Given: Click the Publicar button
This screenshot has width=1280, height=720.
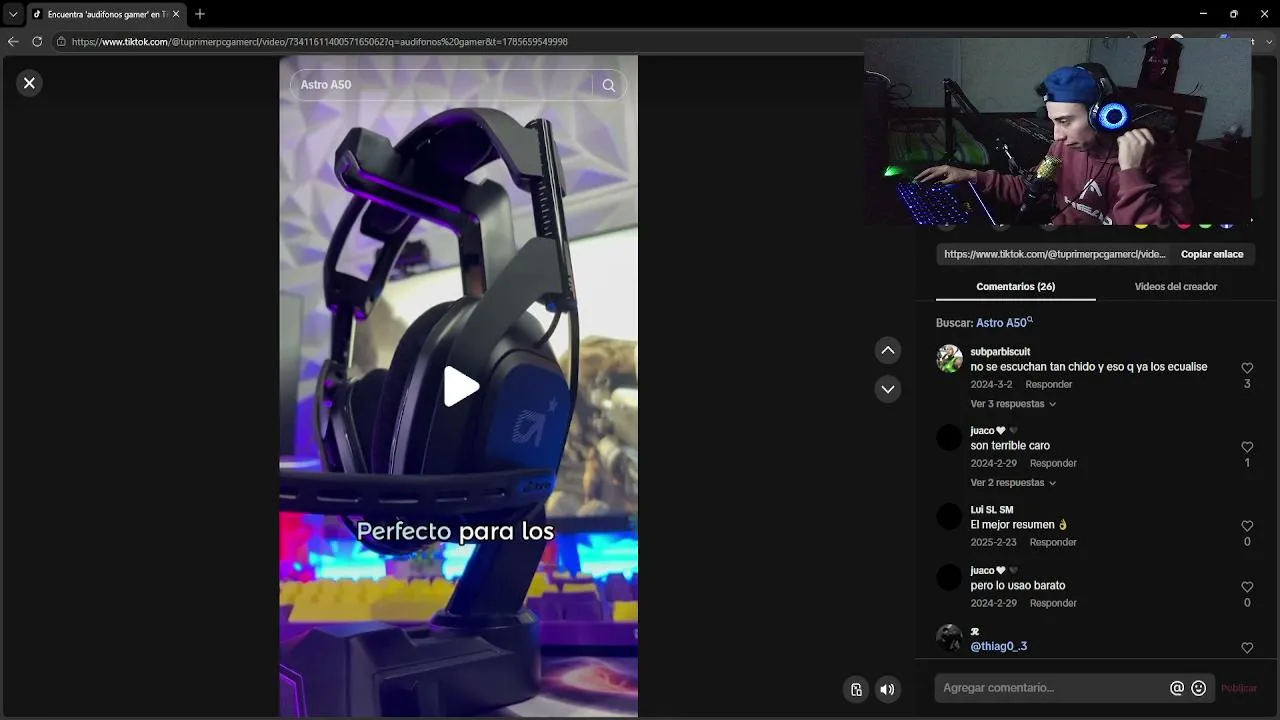Looking at the screenshot, I should pyautogui.click(x=1239, y=688).
